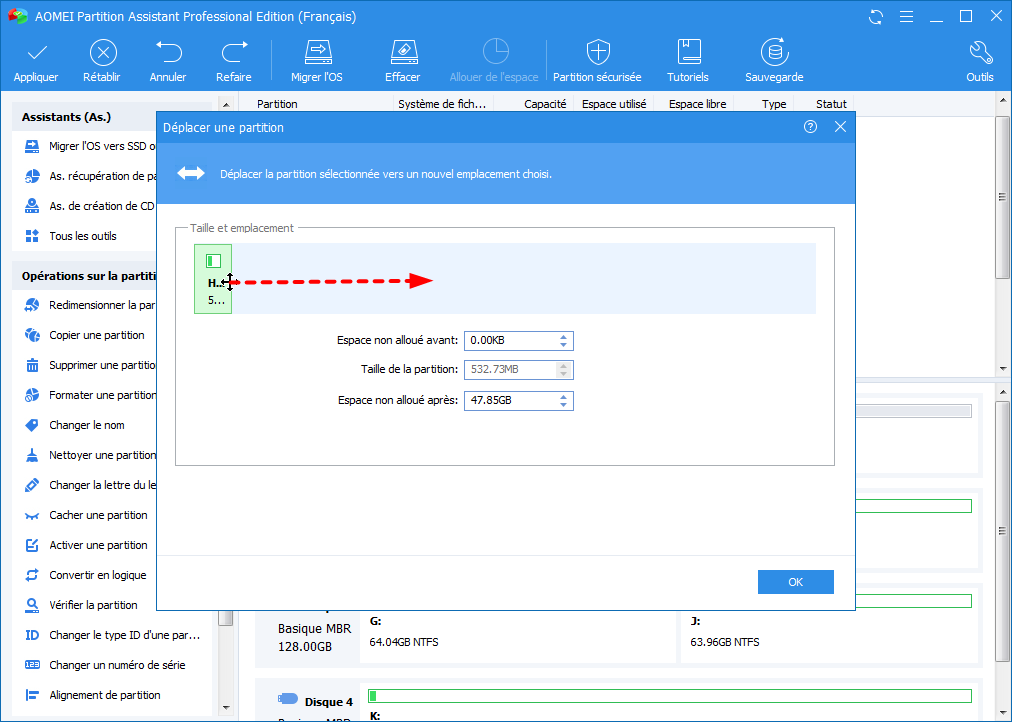Image resolution: width=1012 pixels, height=722 pixels.
Task: Click the Annuler undo icon
Action: pyautogui.click(x=168, y=52)
